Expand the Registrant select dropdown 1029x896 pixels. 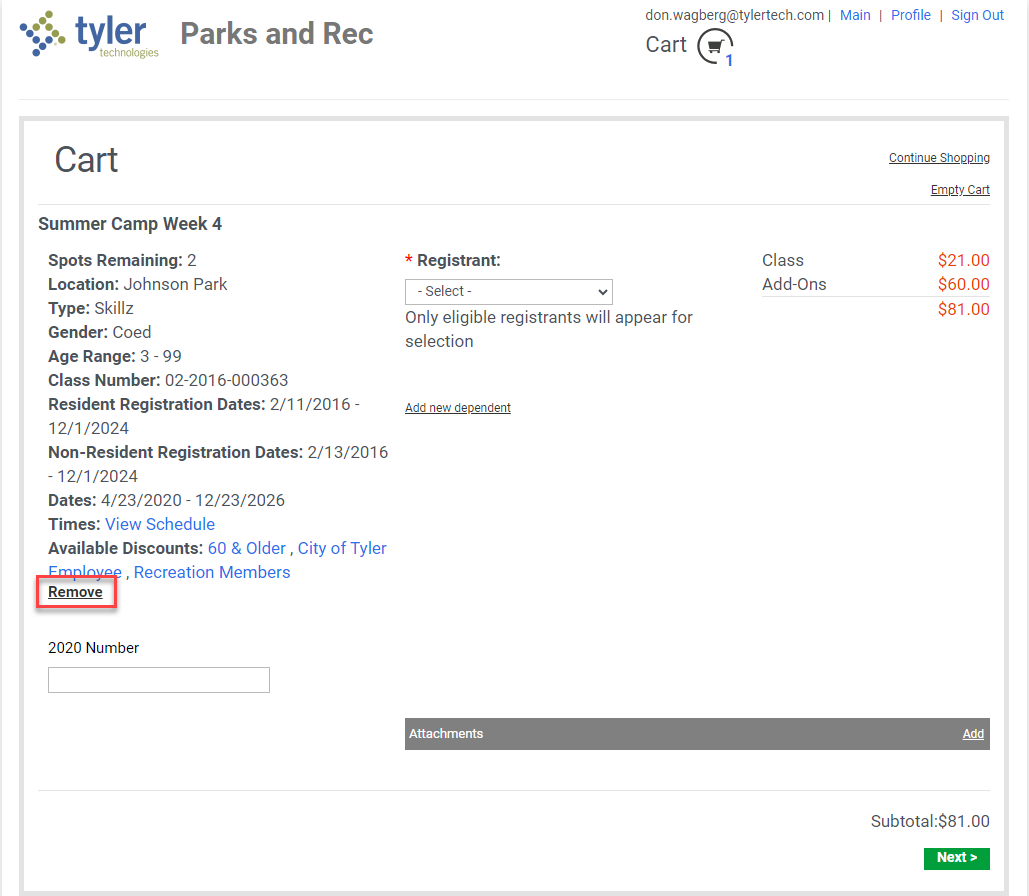coord(508,291)
